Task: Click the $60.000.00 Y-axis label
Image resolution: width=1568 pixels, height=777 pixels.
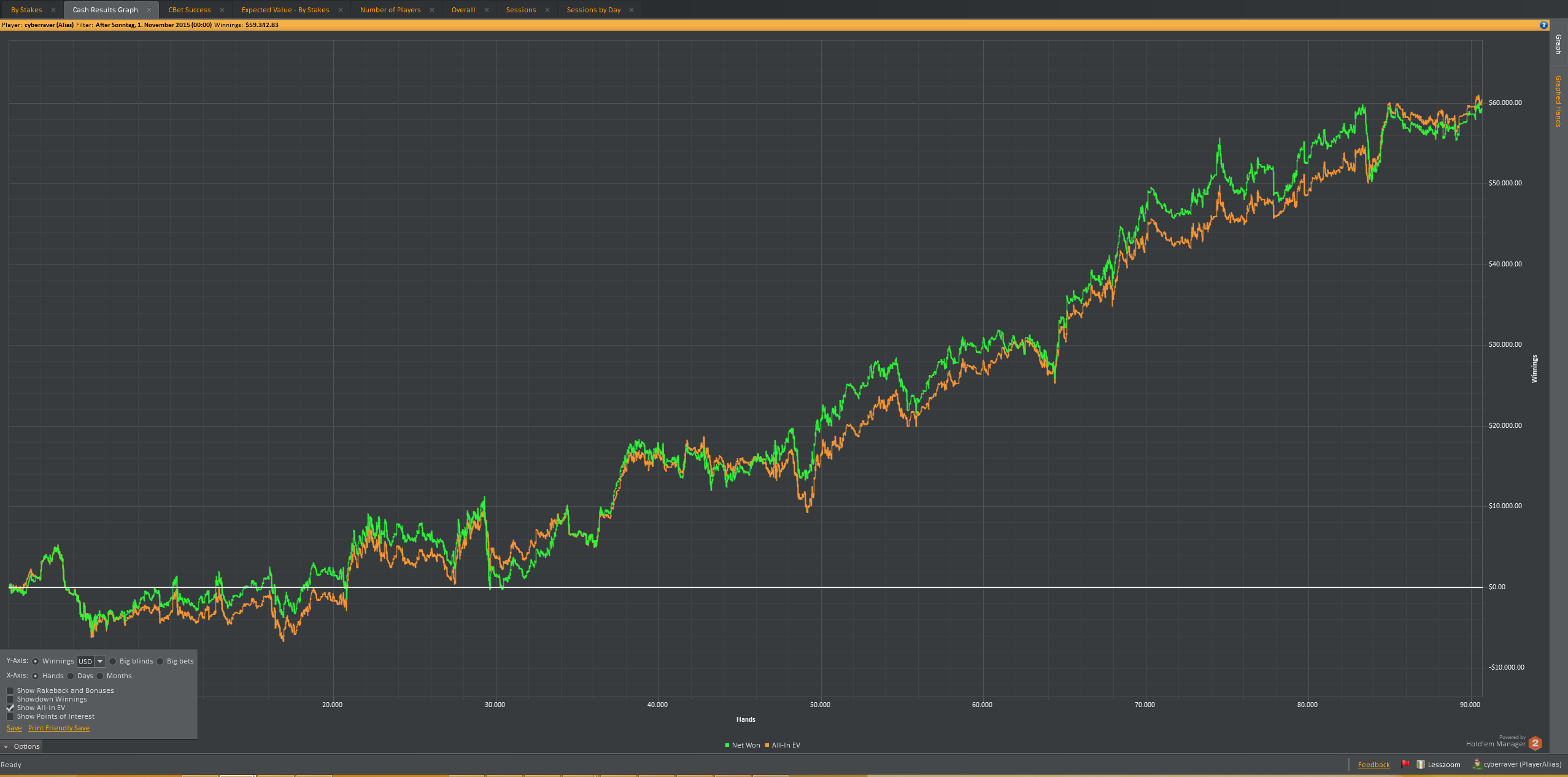Action: pos(1505,102)
